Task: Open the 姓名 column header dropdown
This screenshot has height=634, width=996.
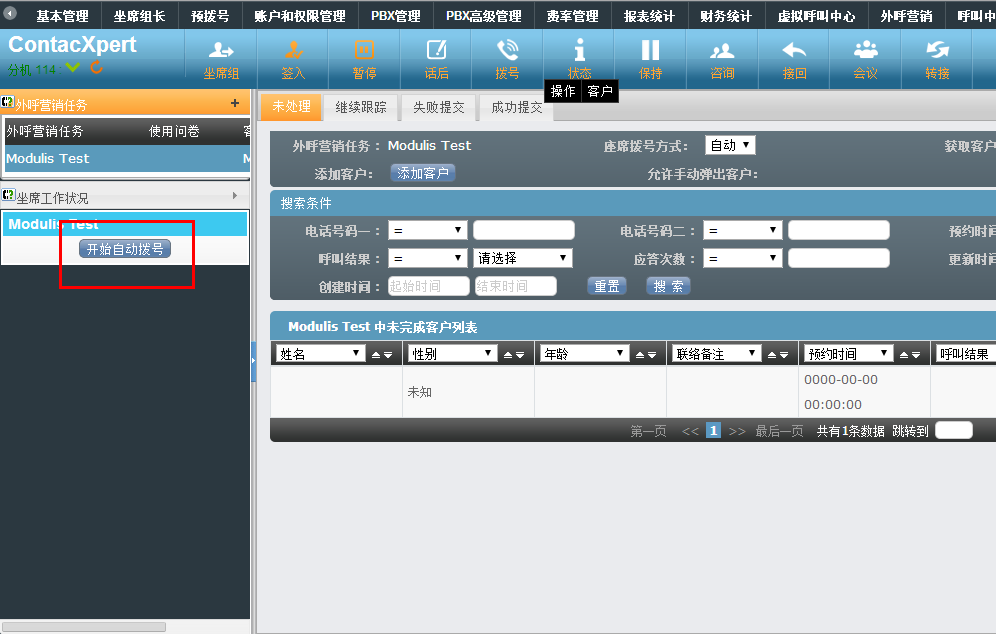Action: [x=321, y=354]
